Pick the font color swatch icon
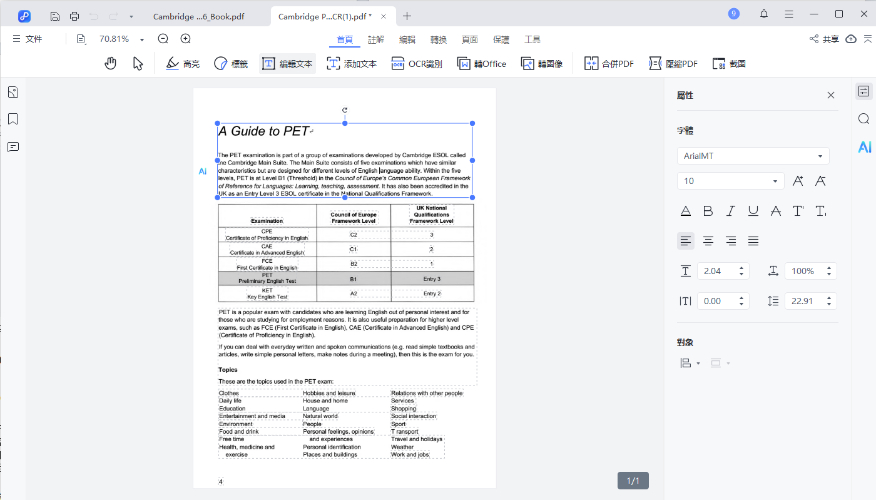Viewport: 876px width, 500px height. [x=686, y=211]
